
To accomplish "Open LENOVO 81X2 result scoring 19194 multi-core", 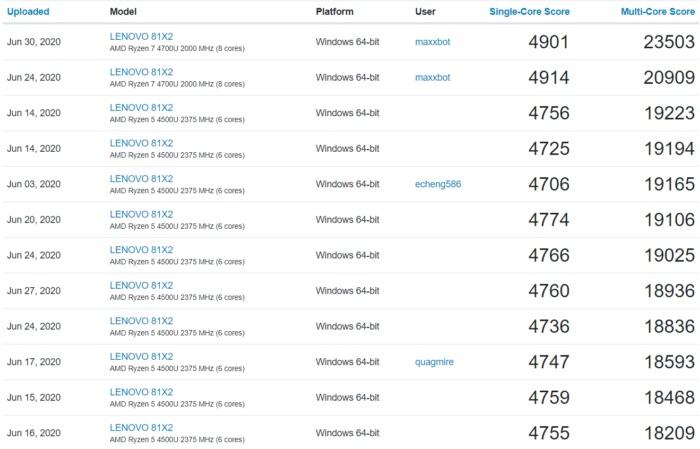I will coord(141,143).
